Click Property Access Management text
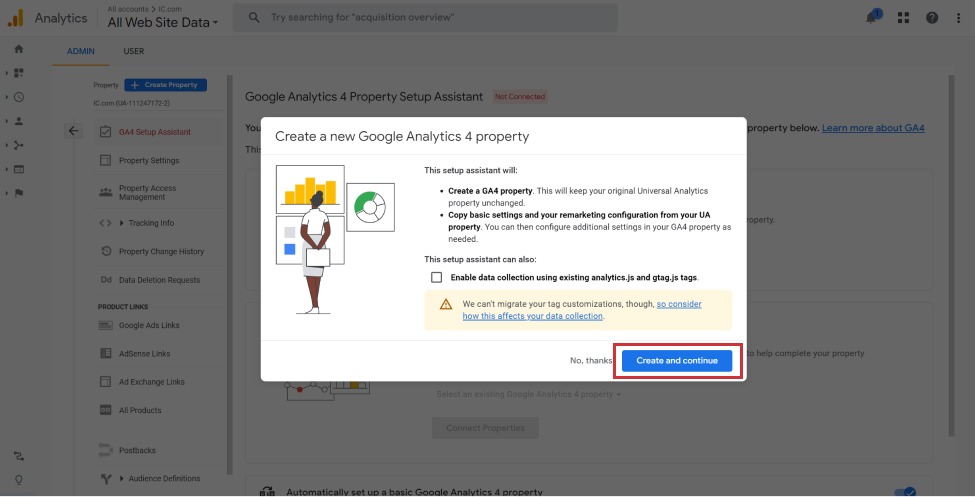975x497 pixels. coord(147,193)
